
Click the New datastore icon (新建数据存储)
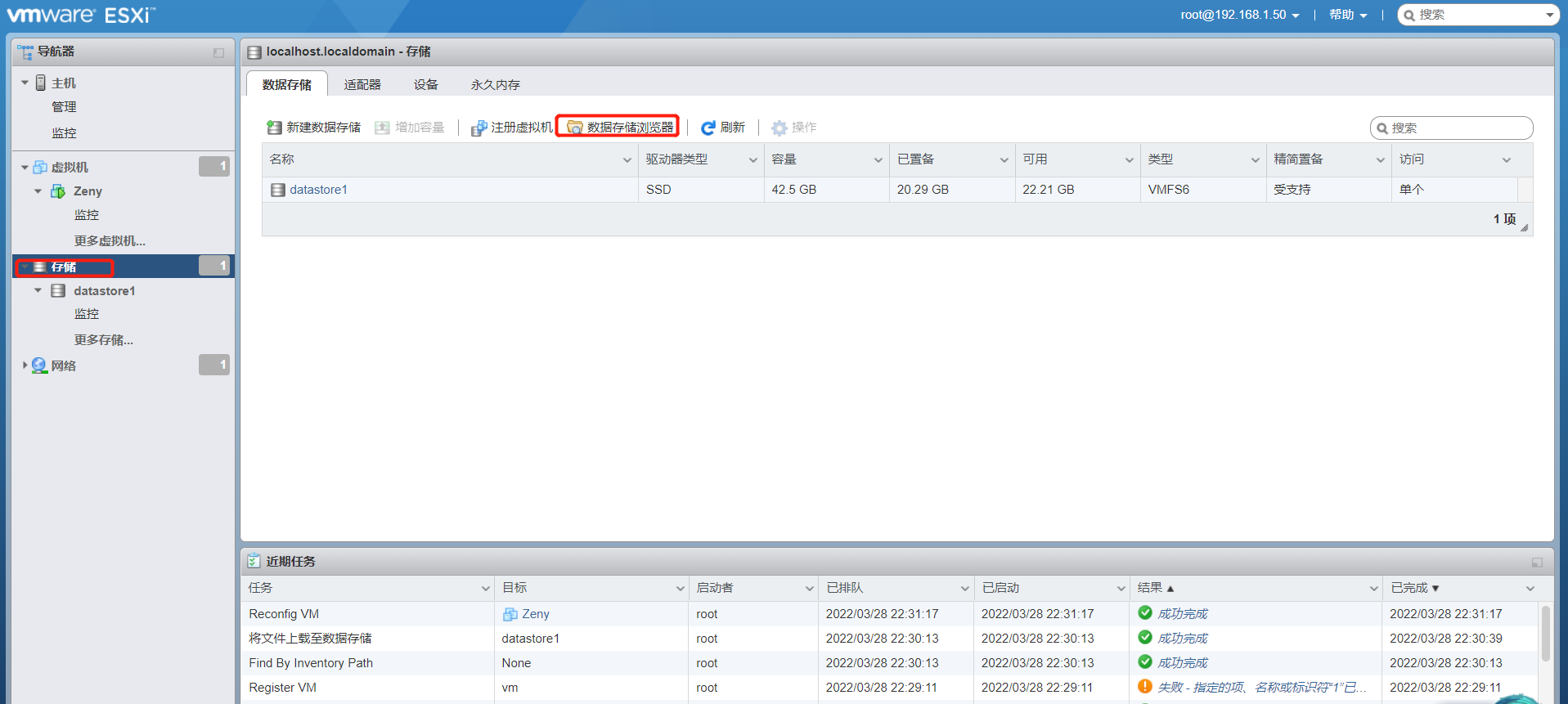tap(274, 128)
